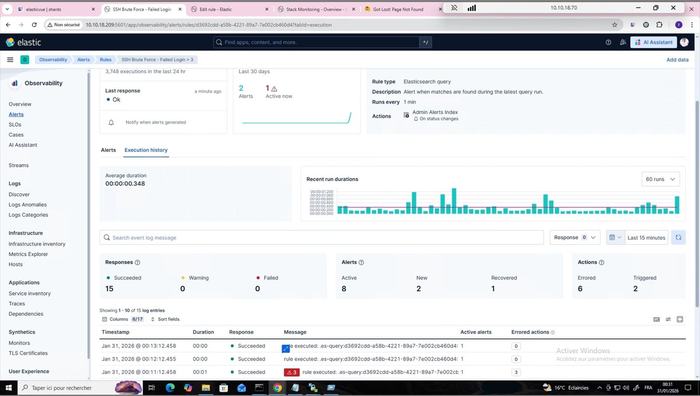
Task: Open SLOs in the sidebar
Action: pos(15,125)
